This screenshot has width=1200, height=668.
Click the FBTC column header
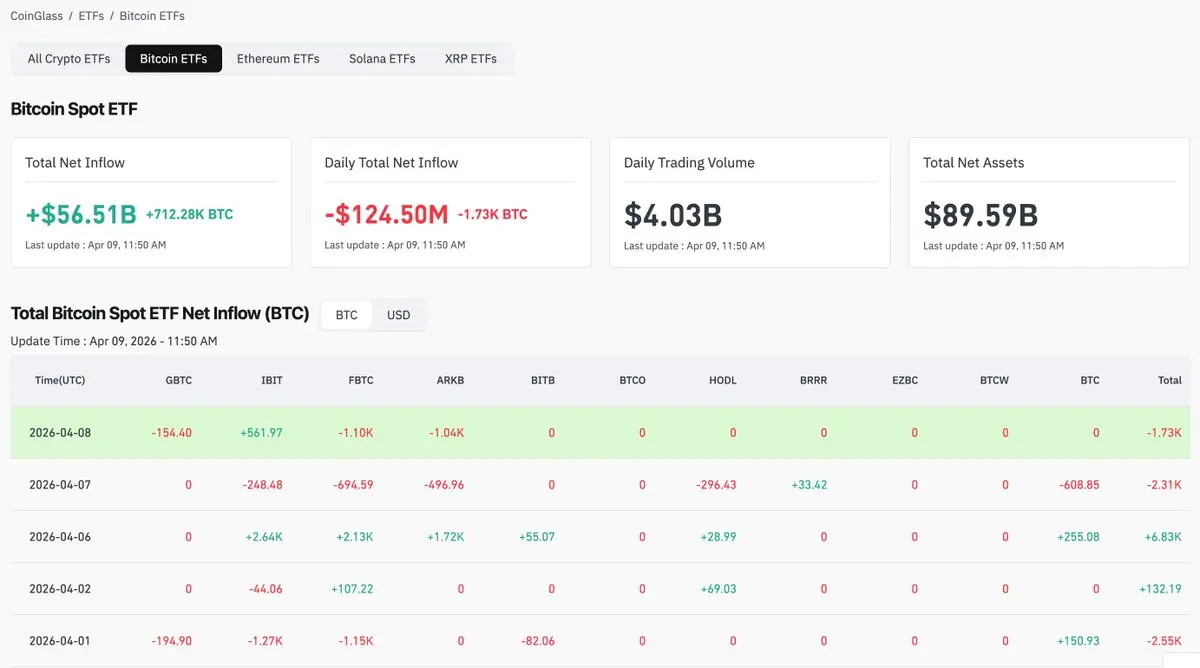pyautogui.click(x=361, y=380)
